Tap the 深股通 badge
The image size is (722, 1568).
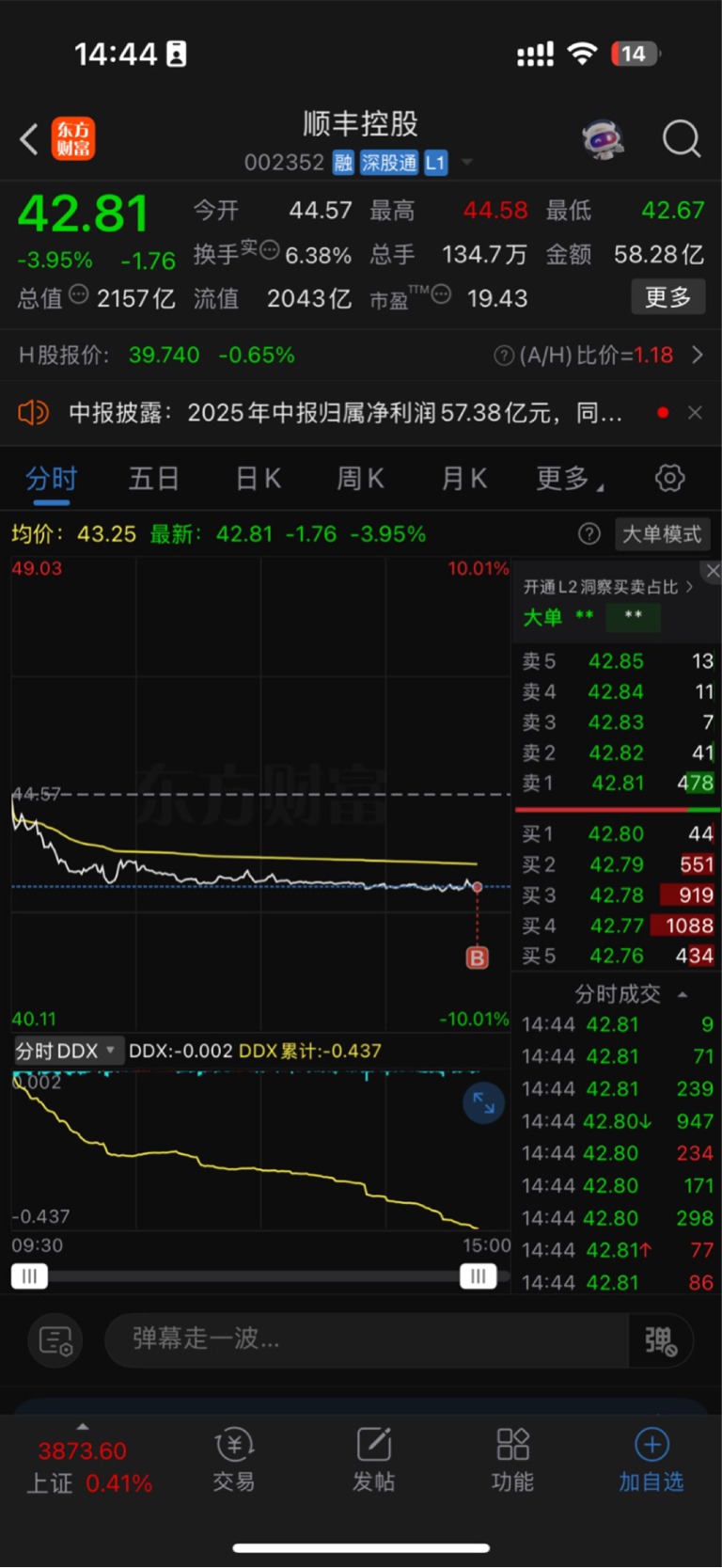pyautogui.click(x=388, y=163)
